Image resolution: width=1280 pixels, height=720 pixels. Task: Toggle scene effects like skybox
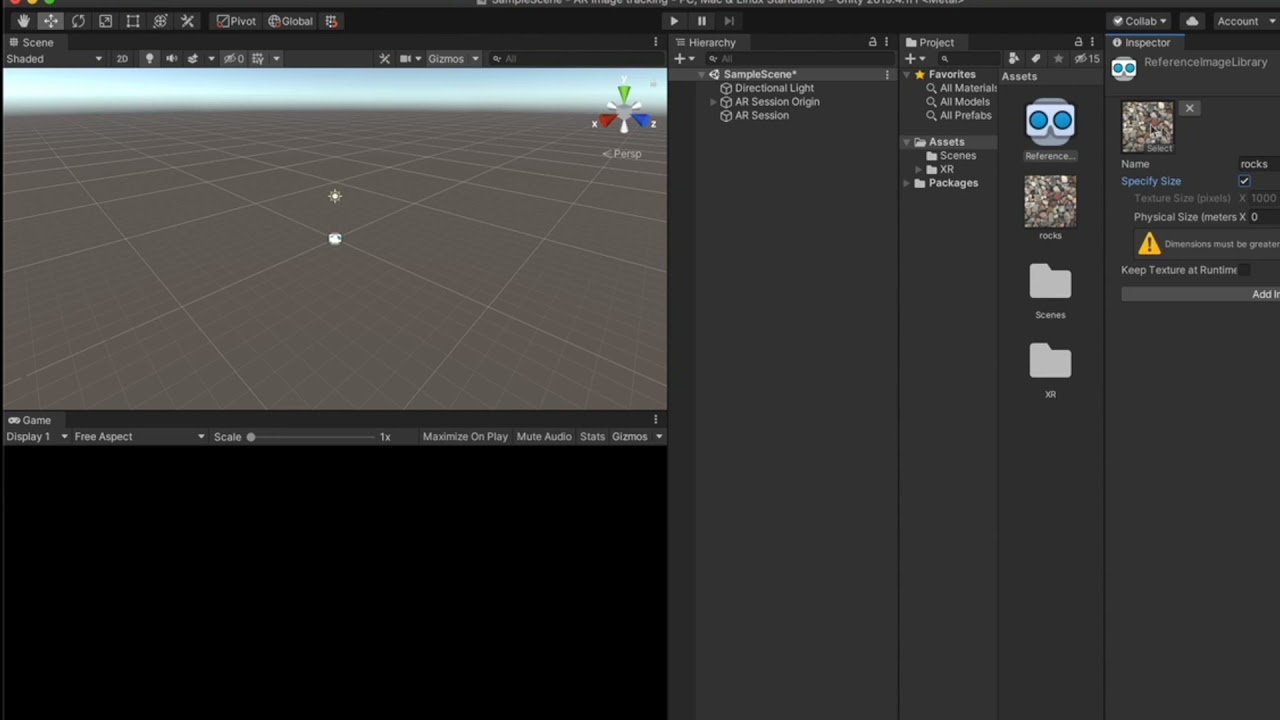[193, 59]
